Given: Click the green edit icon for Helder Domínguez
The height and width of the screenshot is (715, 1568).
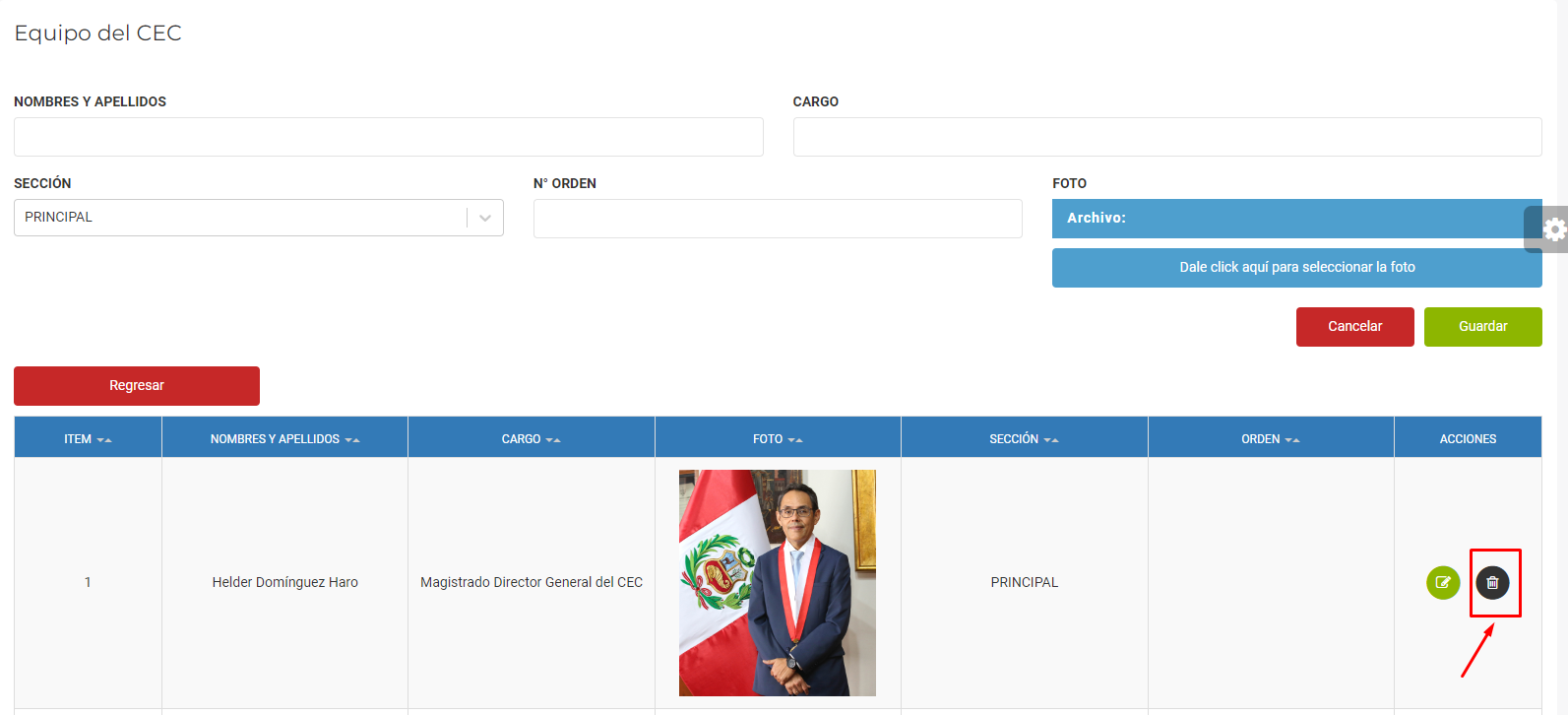Looking at the screenshot, I should tap(1443, 582).
